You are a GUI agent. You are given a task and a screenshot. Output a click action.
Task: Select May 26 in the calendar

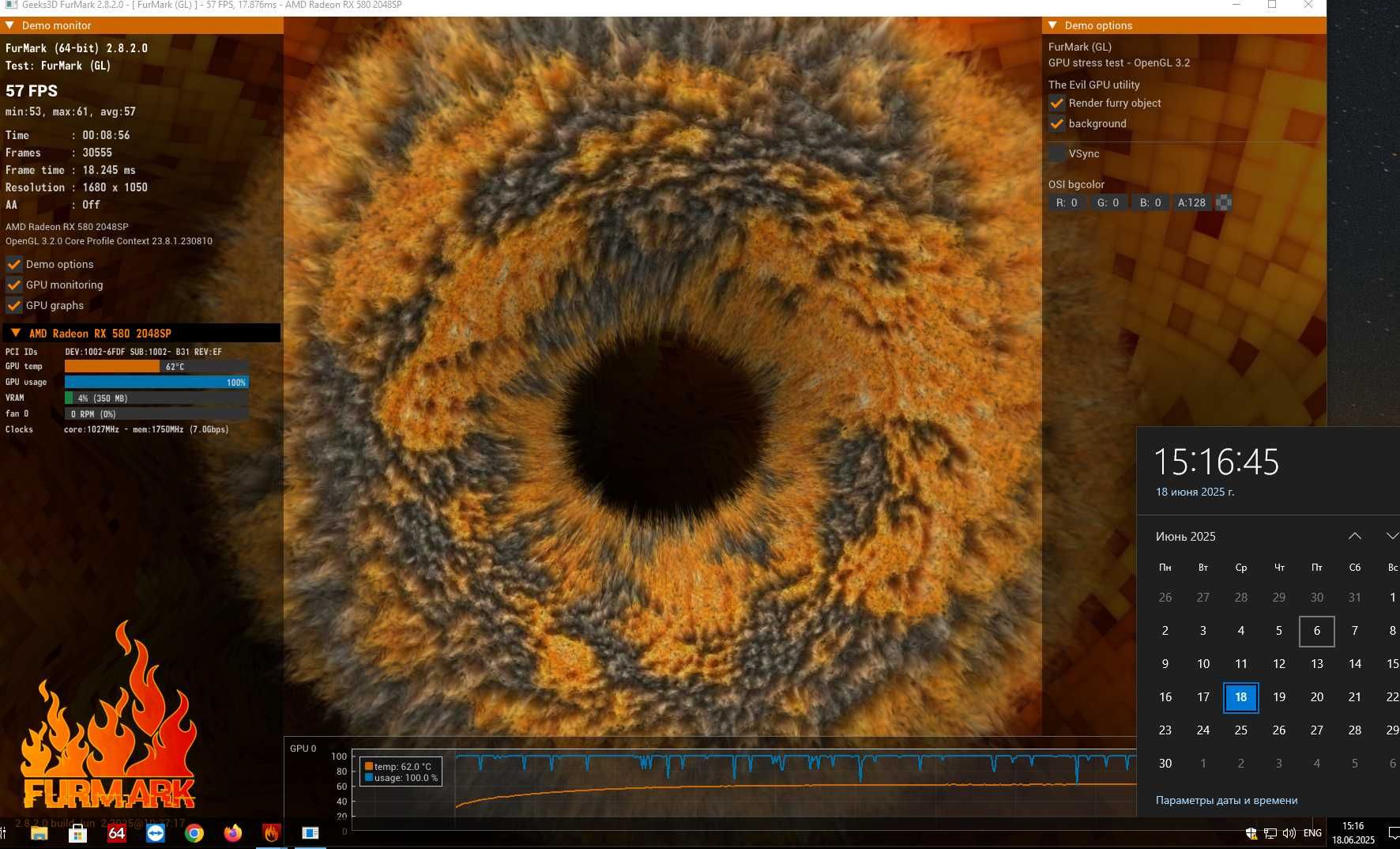(x=1165, y=598)
